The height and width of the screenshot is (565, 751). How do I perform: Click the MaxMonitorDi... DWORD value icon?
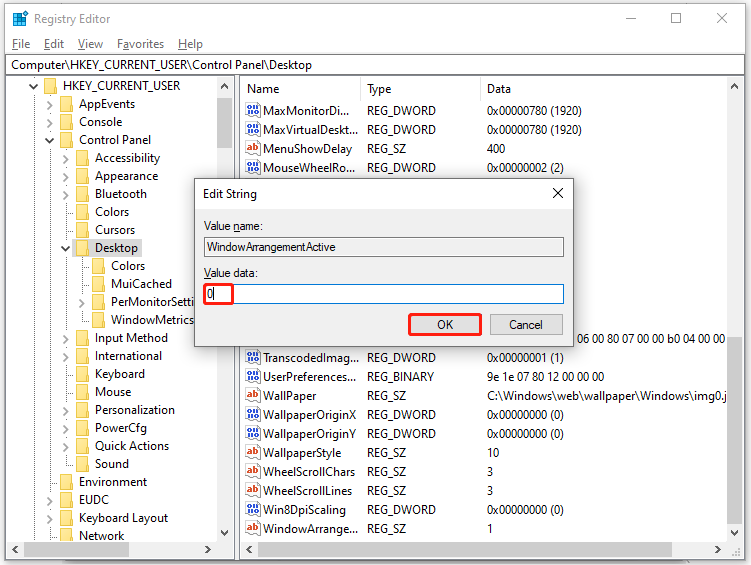tap(253, 110)
